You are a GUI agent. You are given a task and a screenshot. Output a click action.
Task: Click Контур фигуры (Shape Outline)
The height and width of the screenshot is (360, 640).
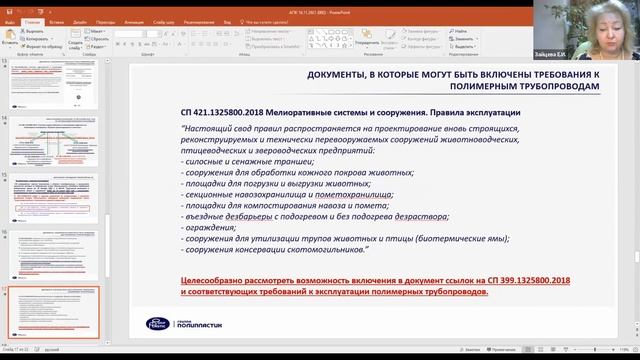420,39
